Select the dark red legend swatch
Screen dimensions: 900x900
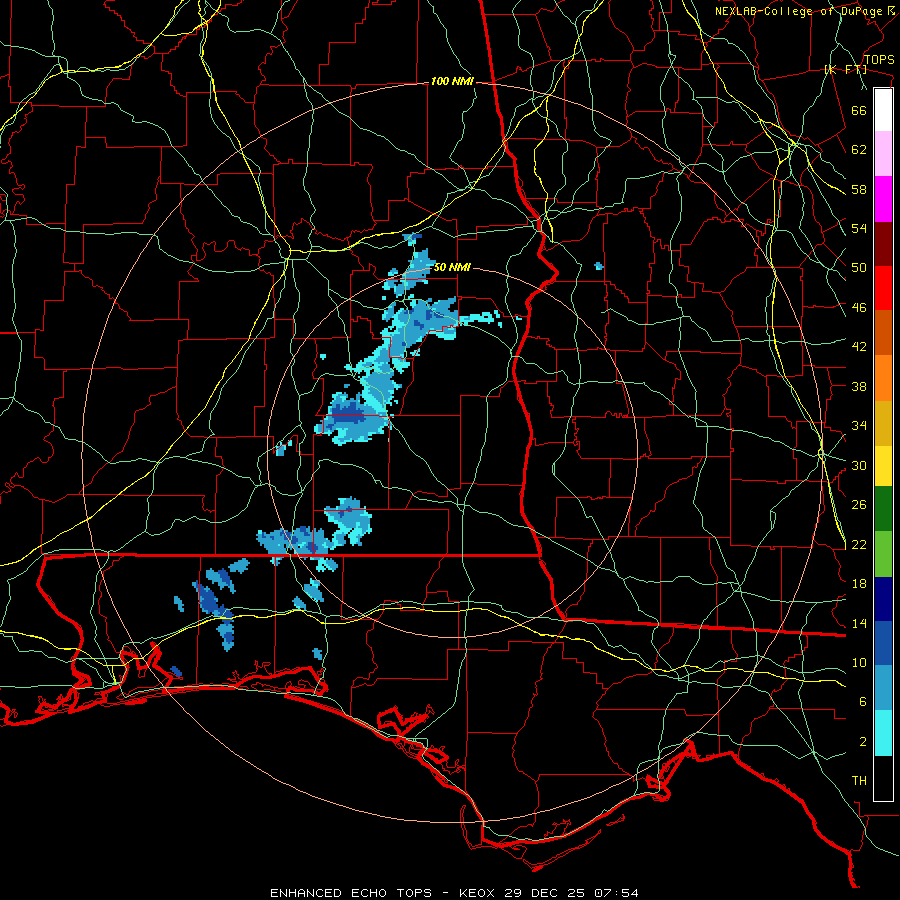883,244
